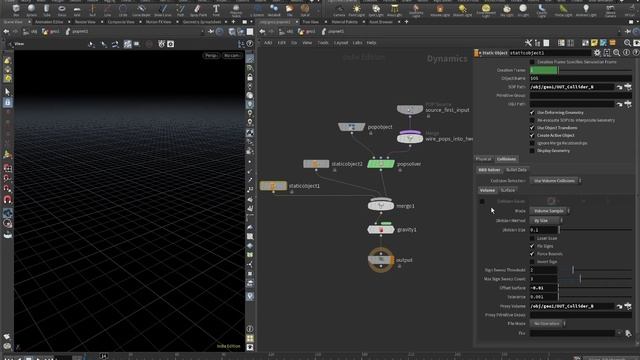The width and height of the screenshot is (640, 360).
Task: Open the File field history dropdown arrow
Action: tap(620, 333)
